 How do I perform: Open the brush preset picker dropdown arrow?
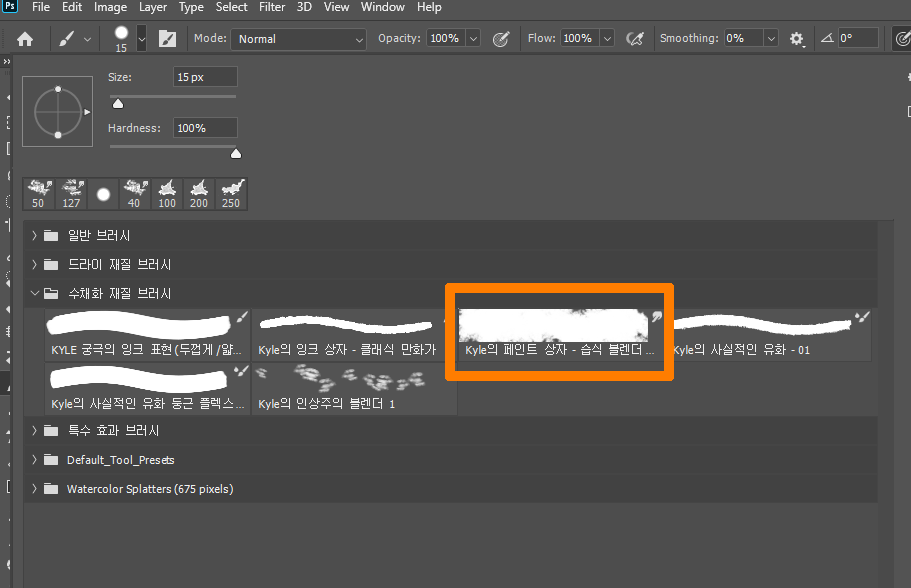[x=141, y=39]
